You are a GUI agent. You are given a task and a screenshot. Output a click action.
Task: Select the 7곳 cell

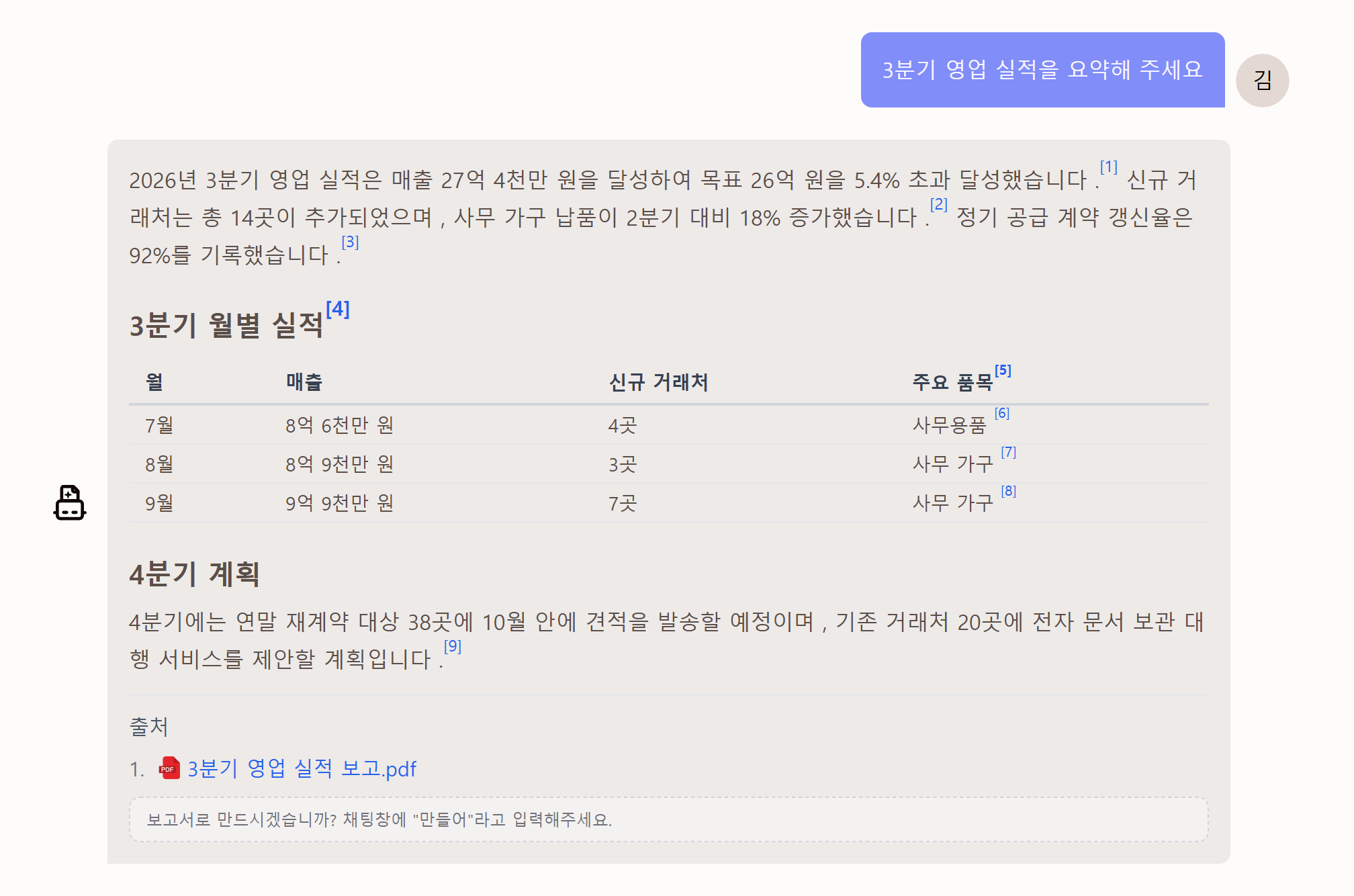(x=623, y=502)
